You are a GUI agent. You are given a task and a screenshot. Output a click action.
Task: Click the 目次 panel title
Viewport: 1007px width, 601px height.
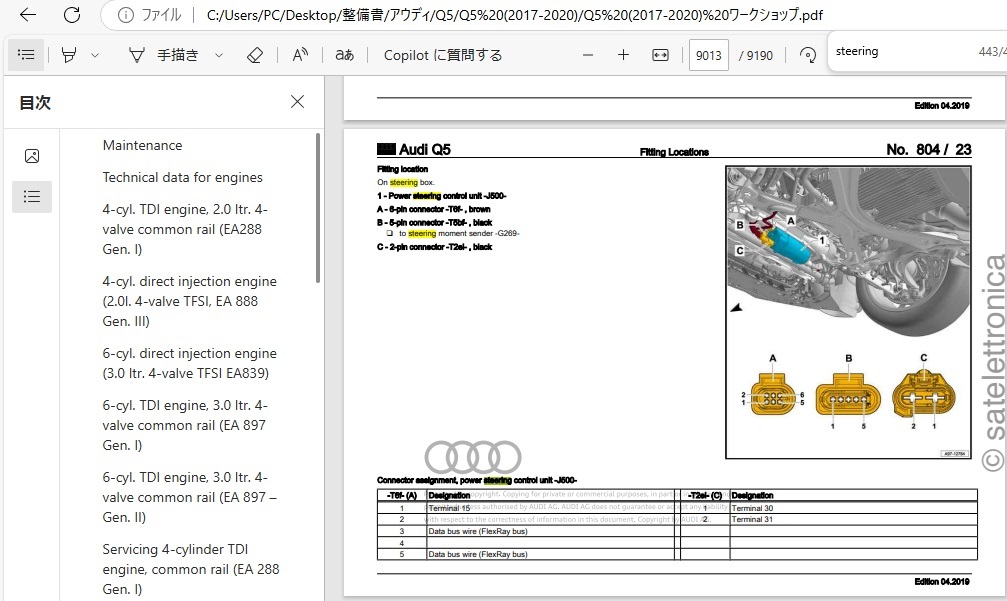(x=35, y=103)
